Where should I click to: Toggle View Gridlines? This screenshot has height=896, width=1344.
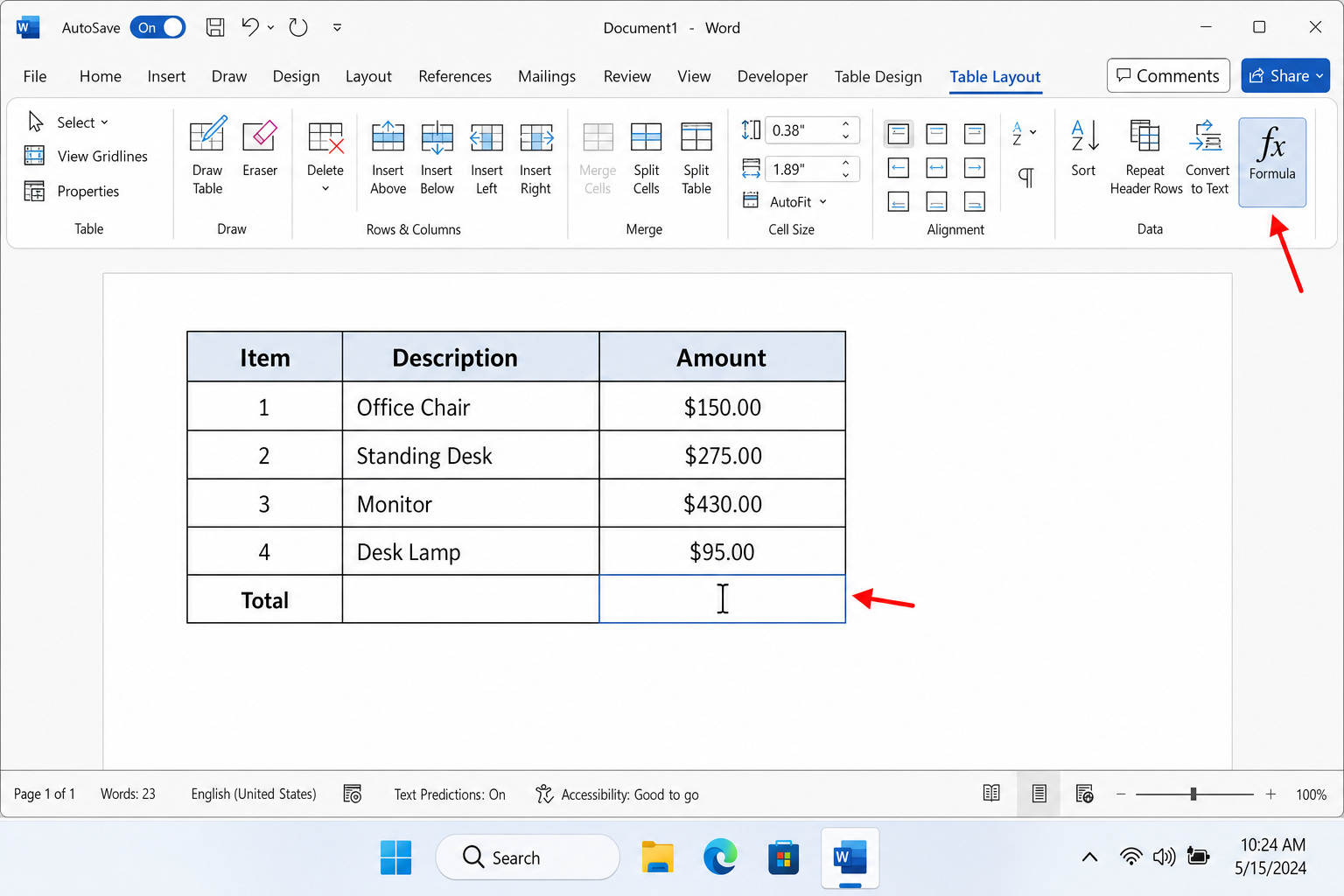[86, 156]
